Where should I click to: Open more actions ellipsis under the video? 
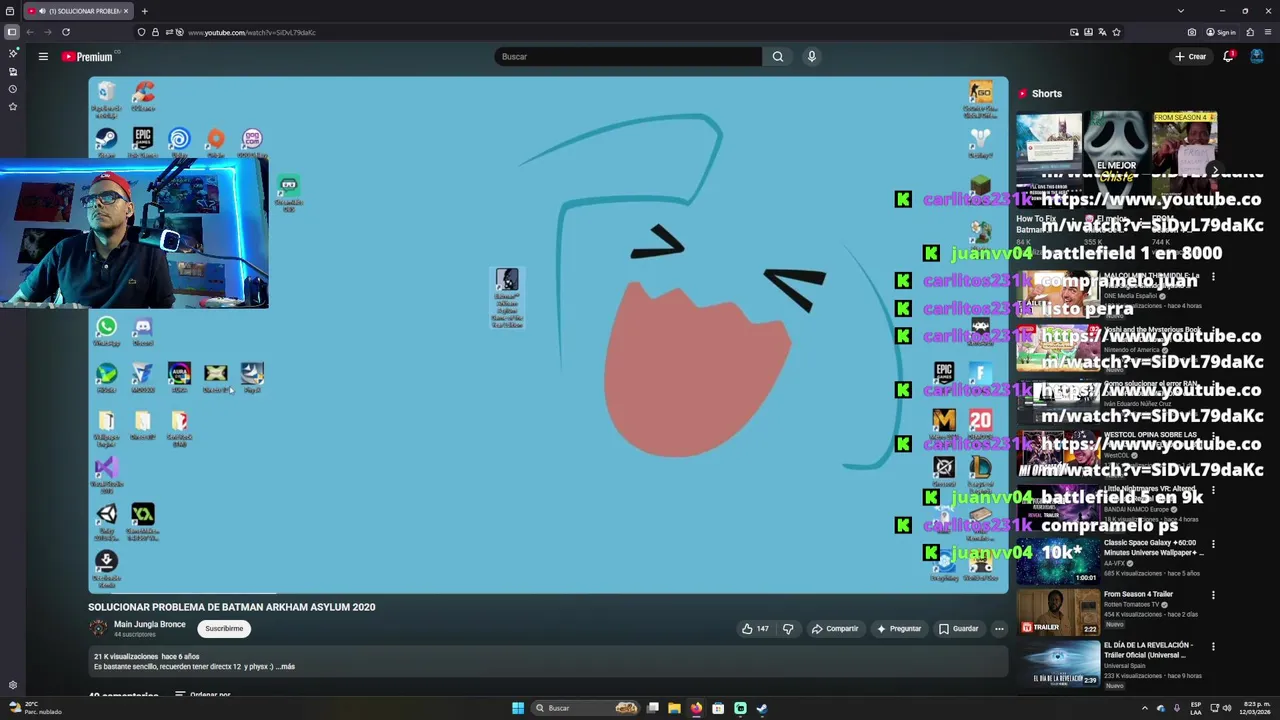point(998,629)
